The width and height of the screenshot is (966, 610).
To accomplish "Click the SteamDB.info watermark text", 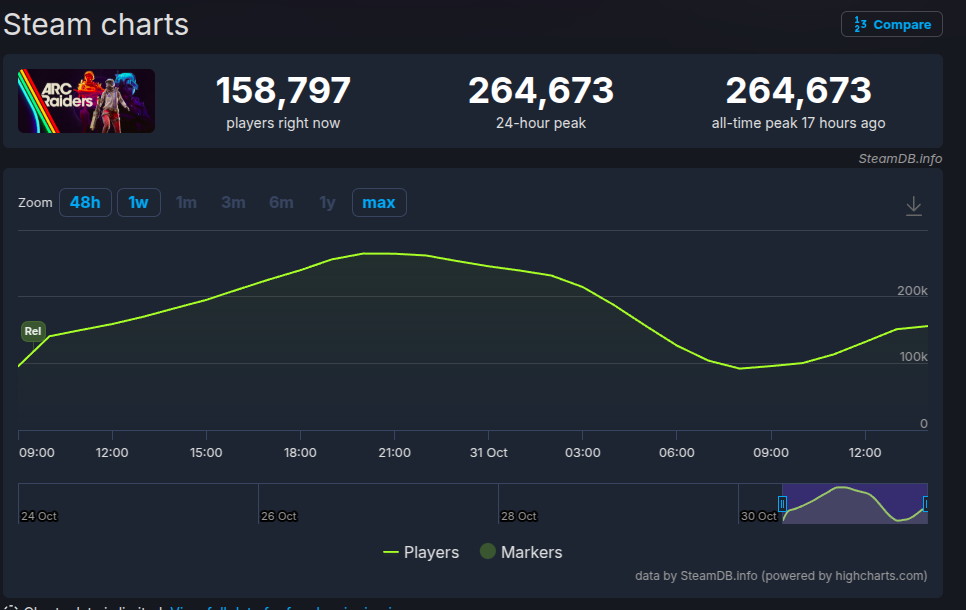I will pyautogui.click(x=899, y=158).
